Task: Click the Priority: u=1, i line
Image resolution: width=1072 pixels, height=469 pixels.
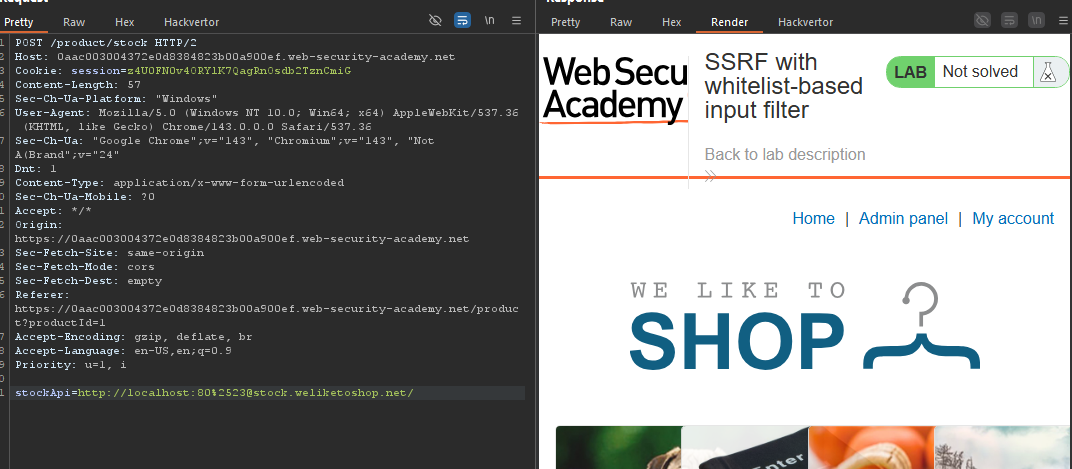Action: pos(70,364)
